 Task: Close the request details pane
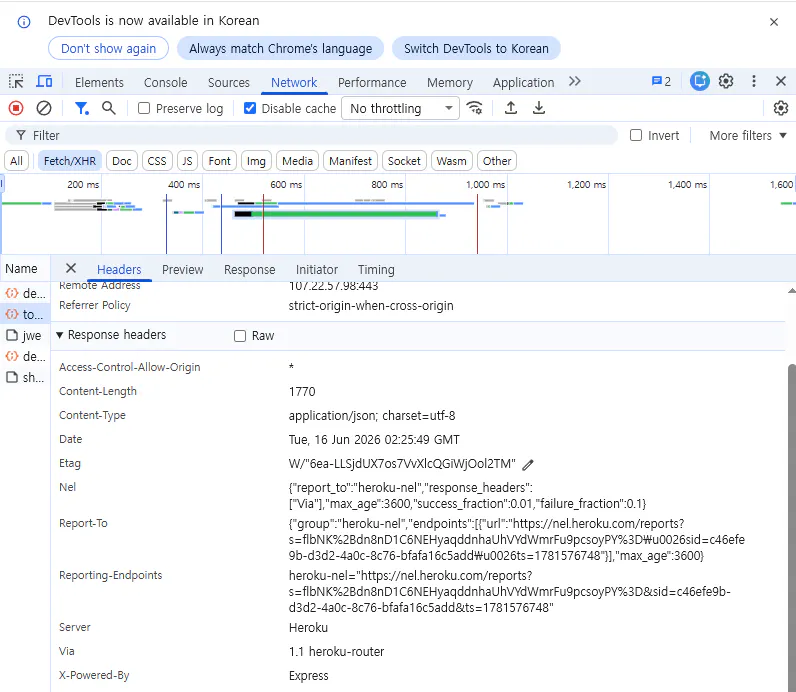click(x=71, y=268)
